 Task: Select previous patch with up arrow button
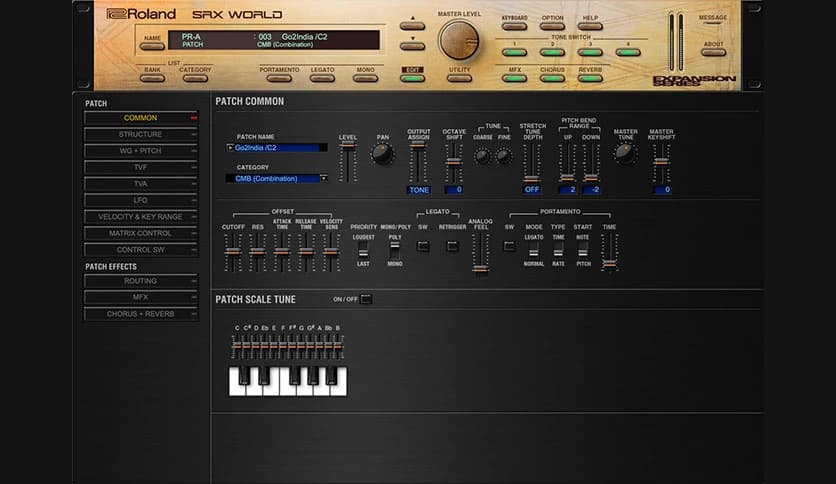(412, 26)
